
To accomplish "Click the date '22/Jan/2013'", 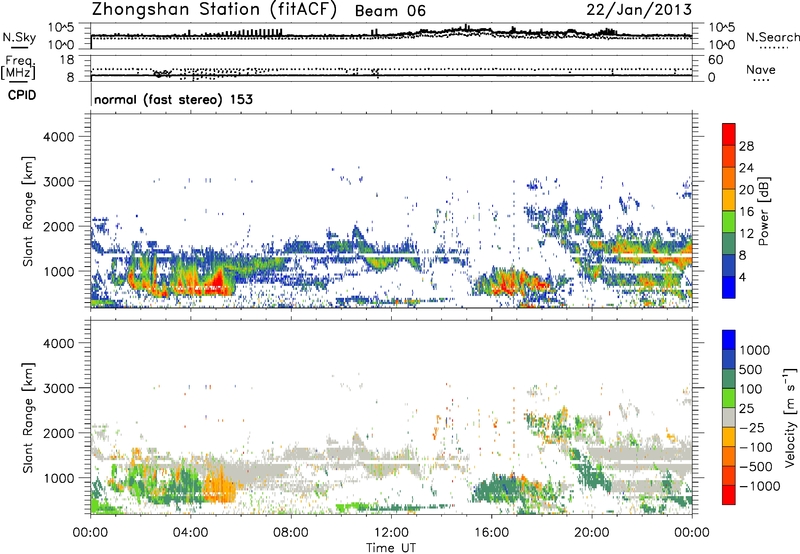I will (639, 9).
